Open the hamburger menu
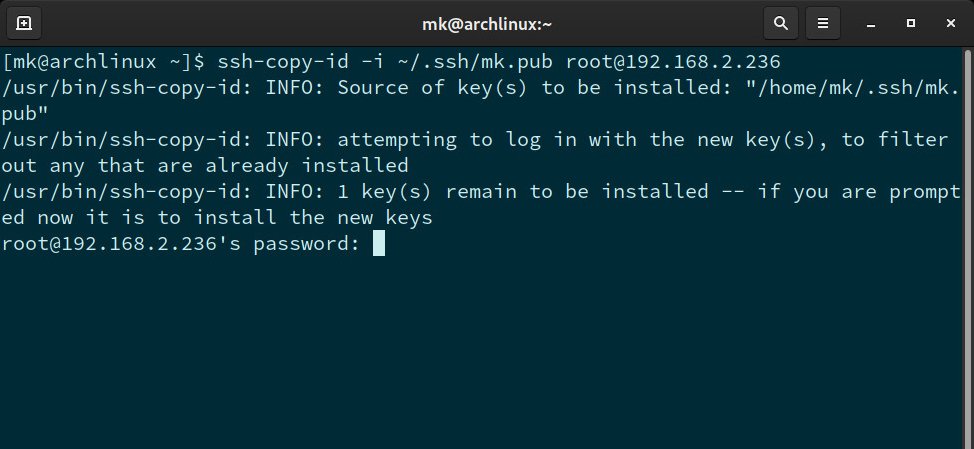Image resolution: width=974 pixels, height=449 pixels. click(823, 22)
